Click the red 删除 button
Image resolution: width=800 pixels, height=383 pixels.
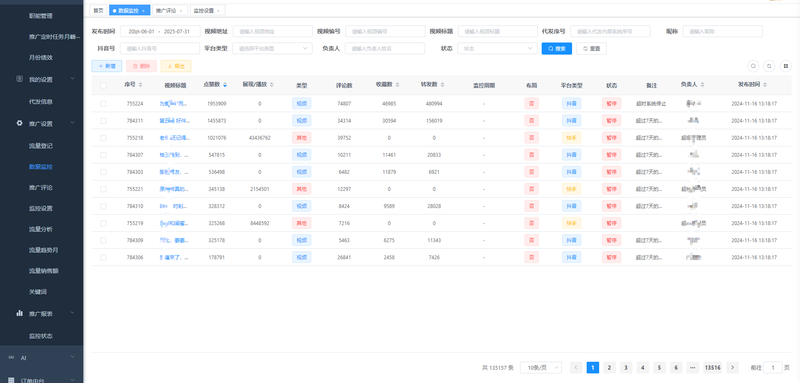(141, 66)
